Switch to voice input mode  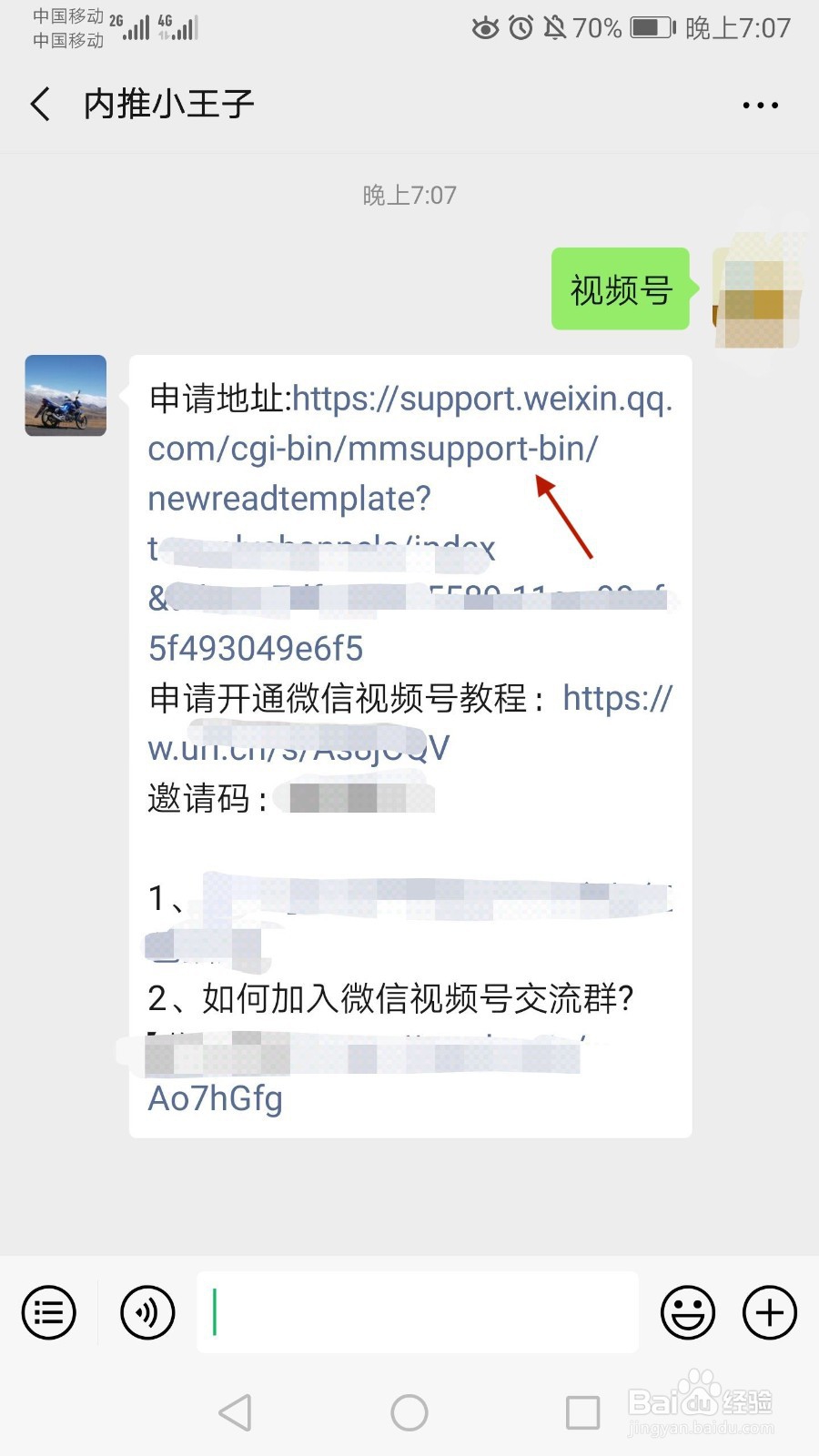tap(147, 1312)
